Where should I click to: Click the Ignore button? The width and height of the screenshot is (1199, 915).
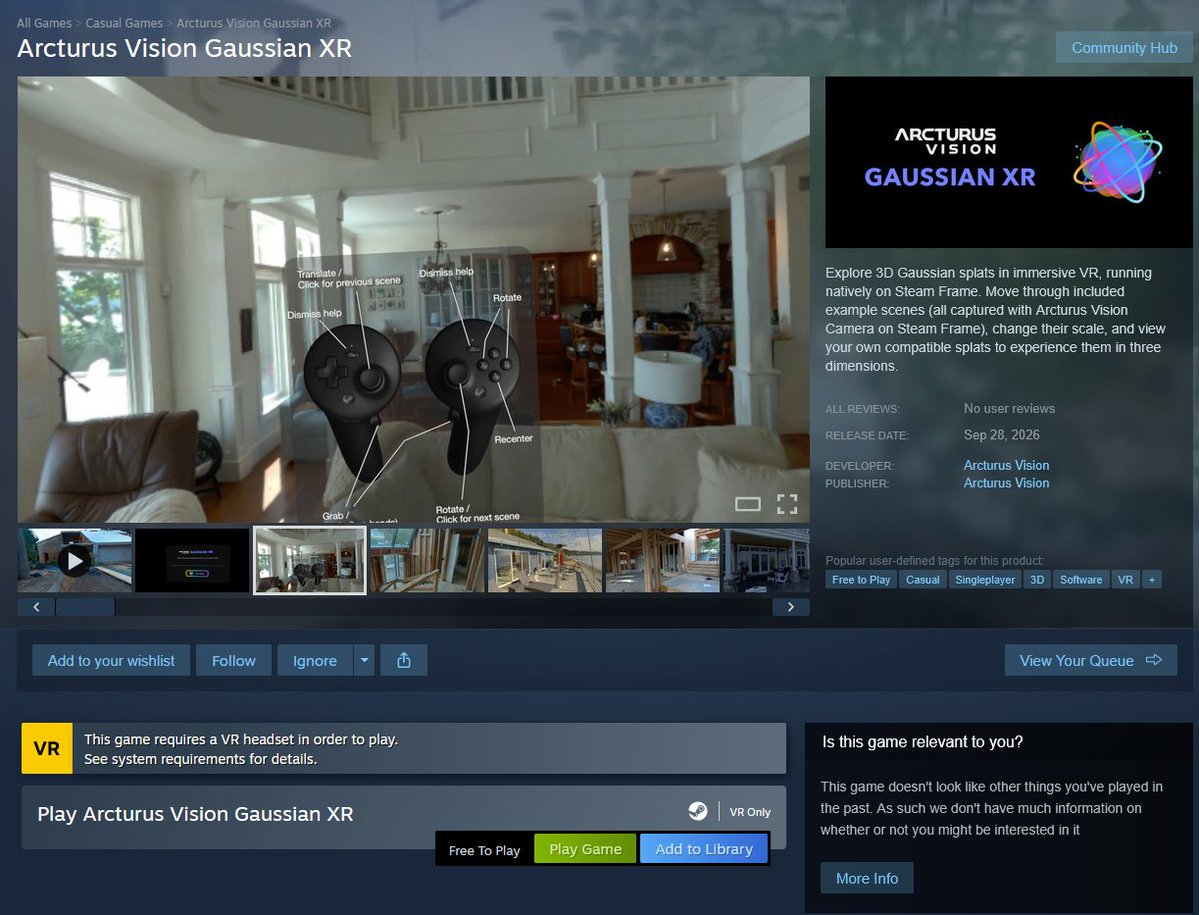(x=314, y=660)
